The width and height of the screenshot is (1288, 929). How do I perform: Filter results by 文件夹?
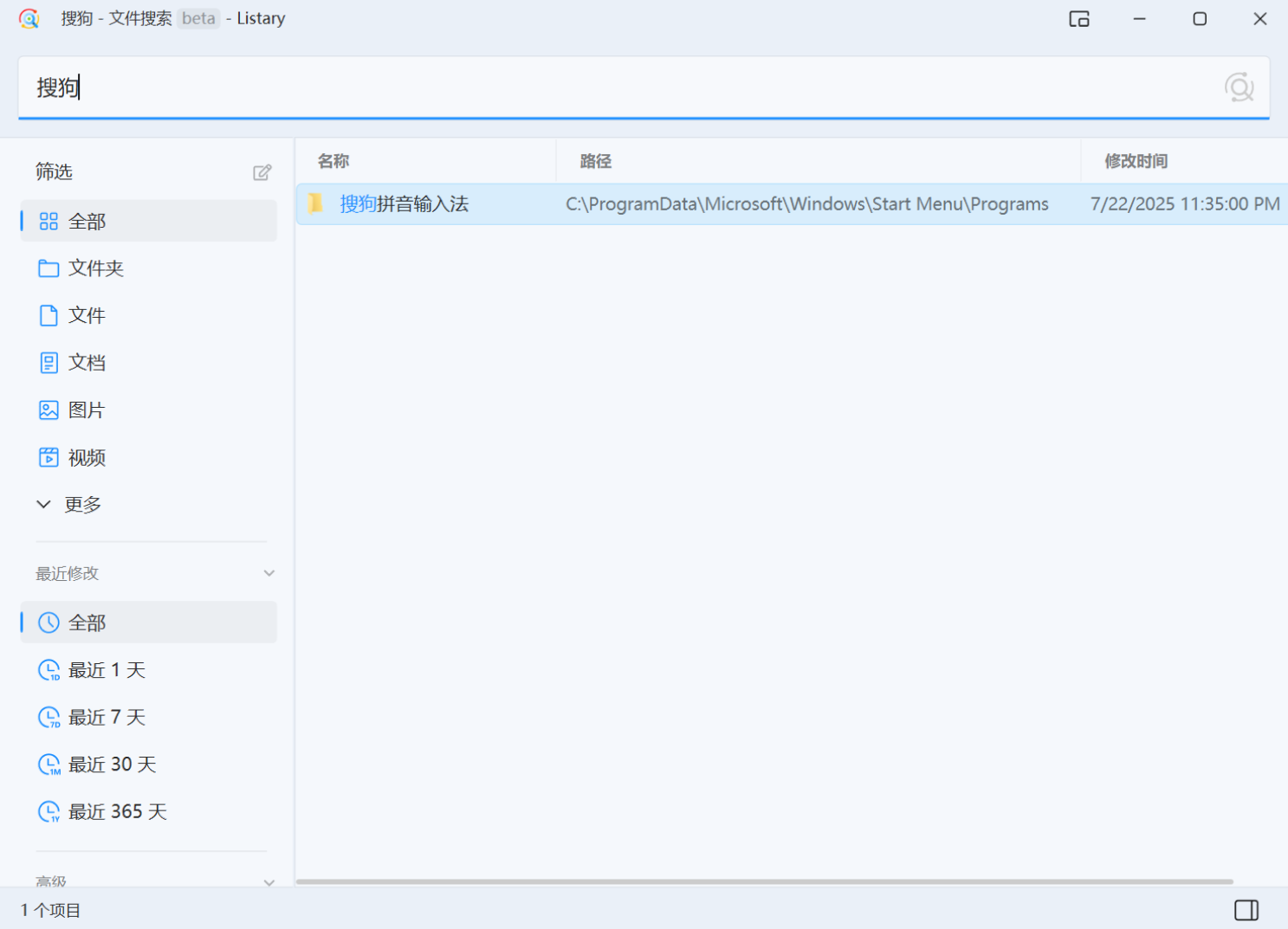(149, 268)
